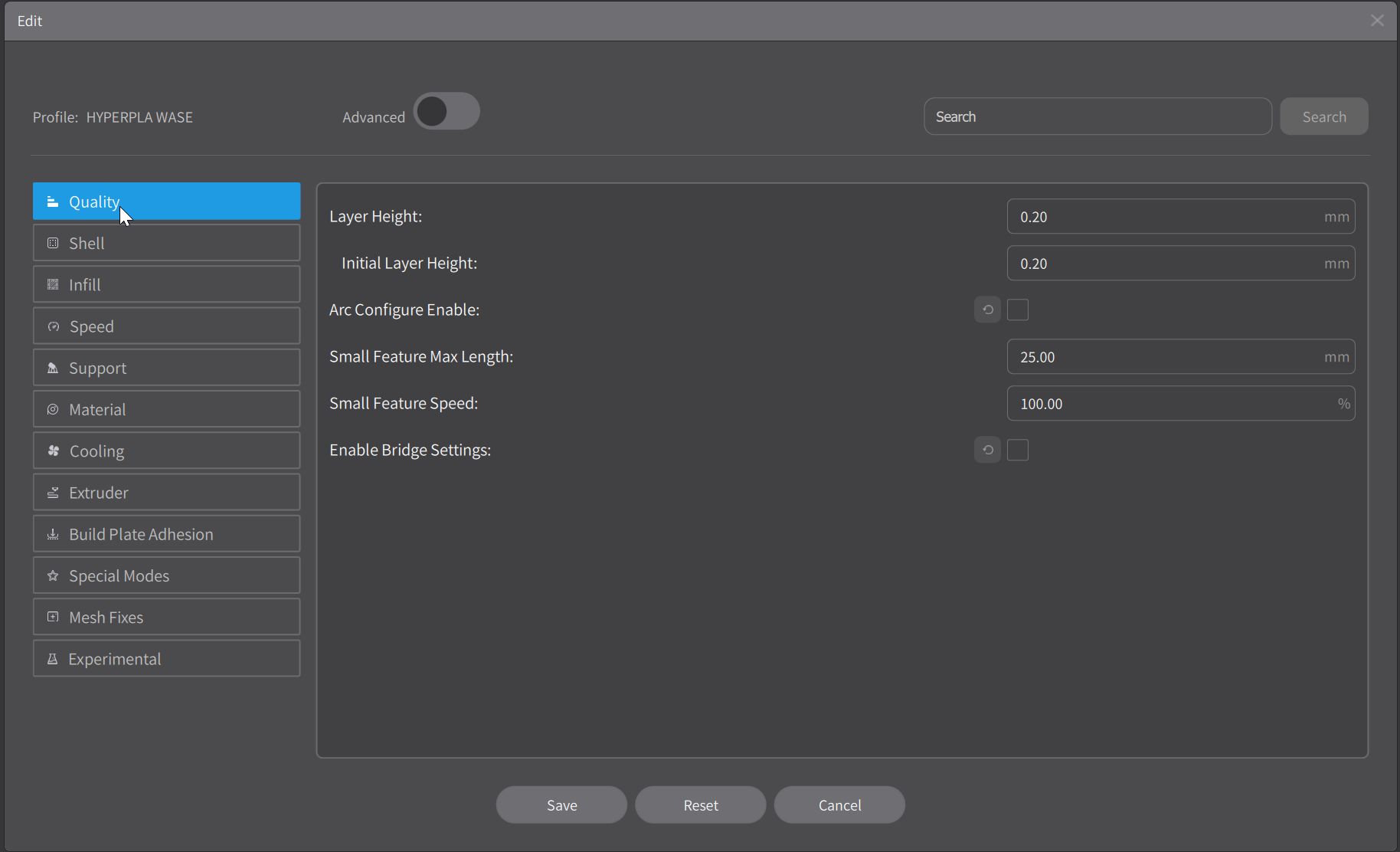Click the Infill grid icon
Viewport: 1400px width, 852px height.
[x=52, y=284]
